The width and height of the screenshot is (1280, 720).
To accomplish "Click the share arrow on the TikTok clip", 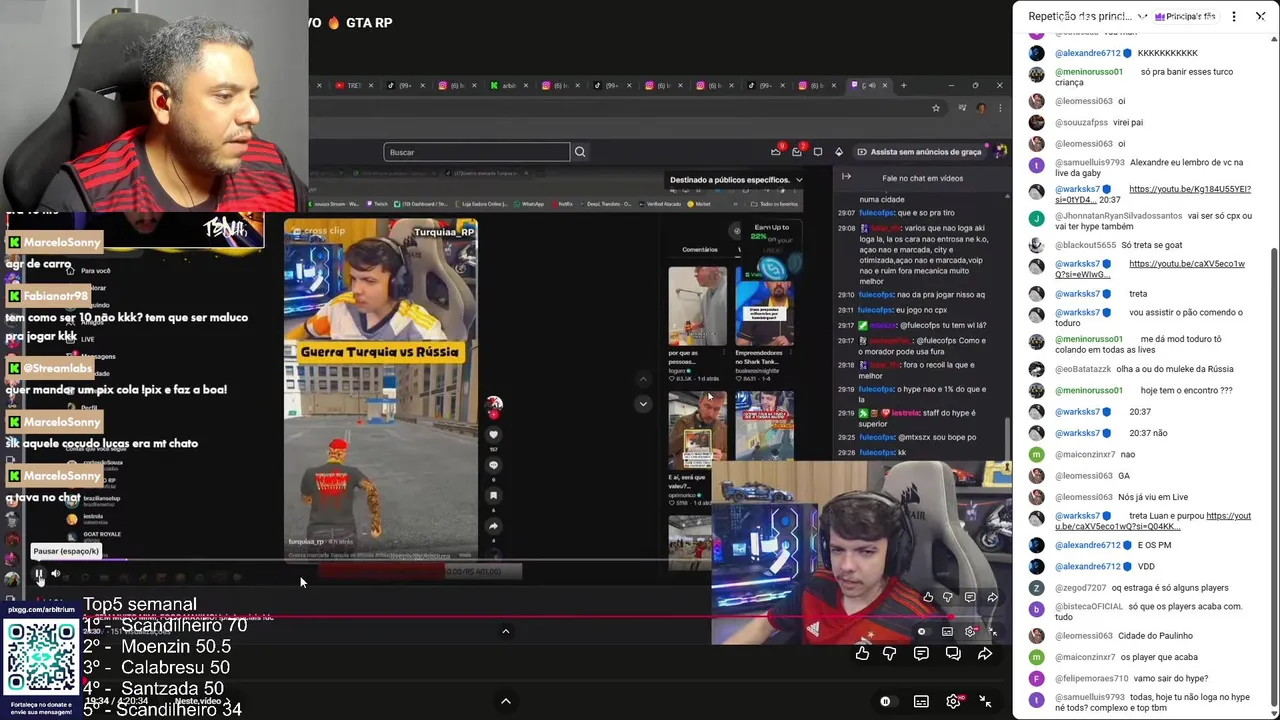I will click(493, 525).
